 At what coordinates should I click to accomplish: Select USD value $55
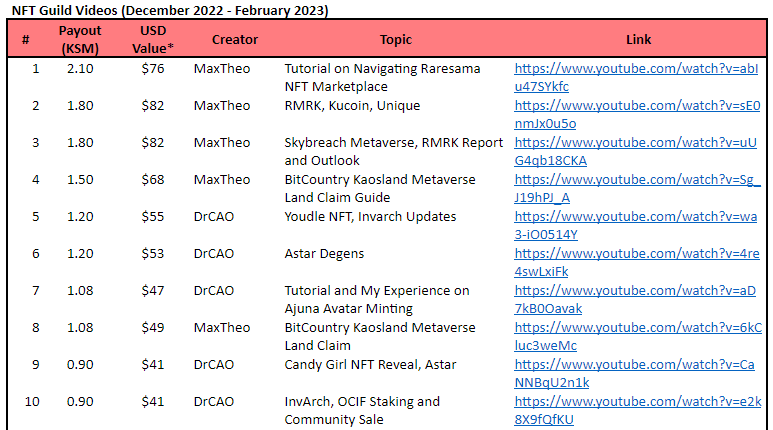coord(153,216)
